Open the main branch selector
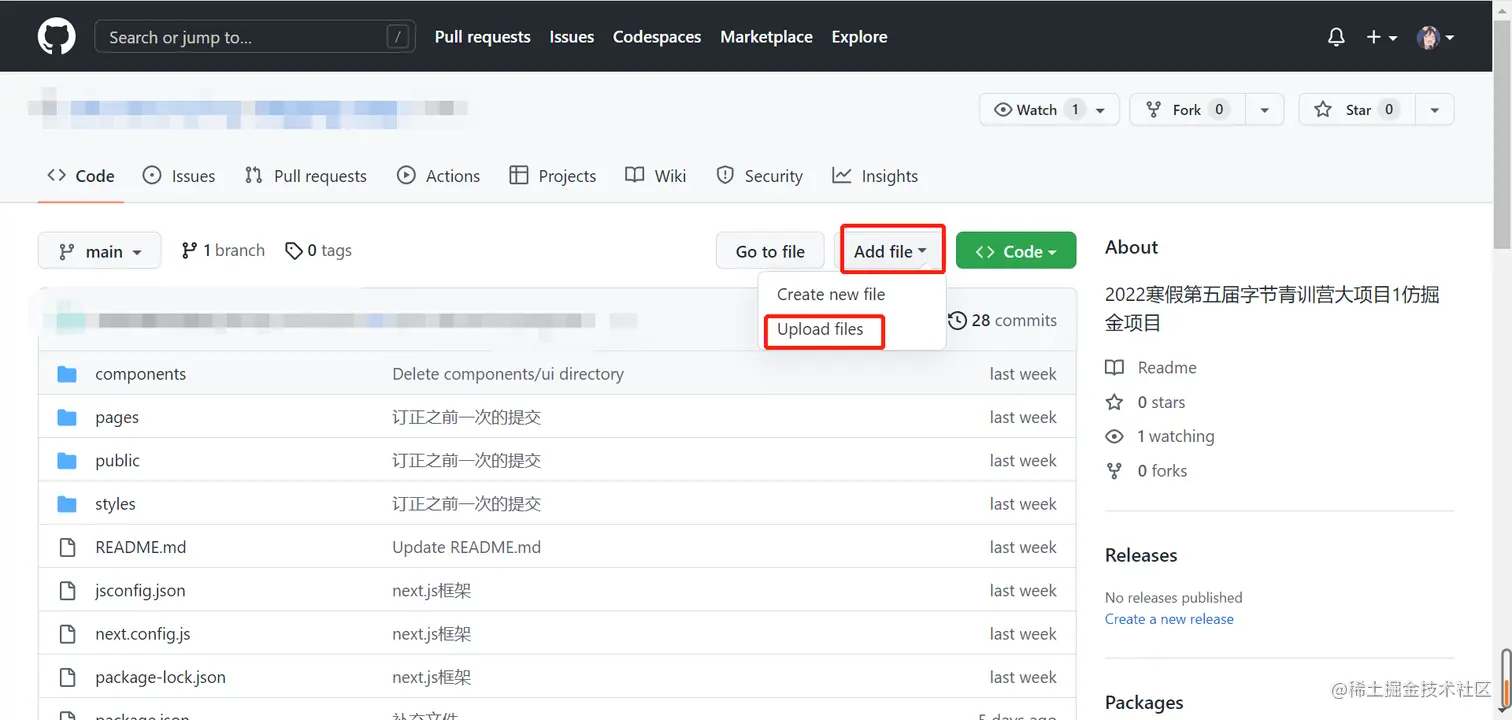 [99, 251]
